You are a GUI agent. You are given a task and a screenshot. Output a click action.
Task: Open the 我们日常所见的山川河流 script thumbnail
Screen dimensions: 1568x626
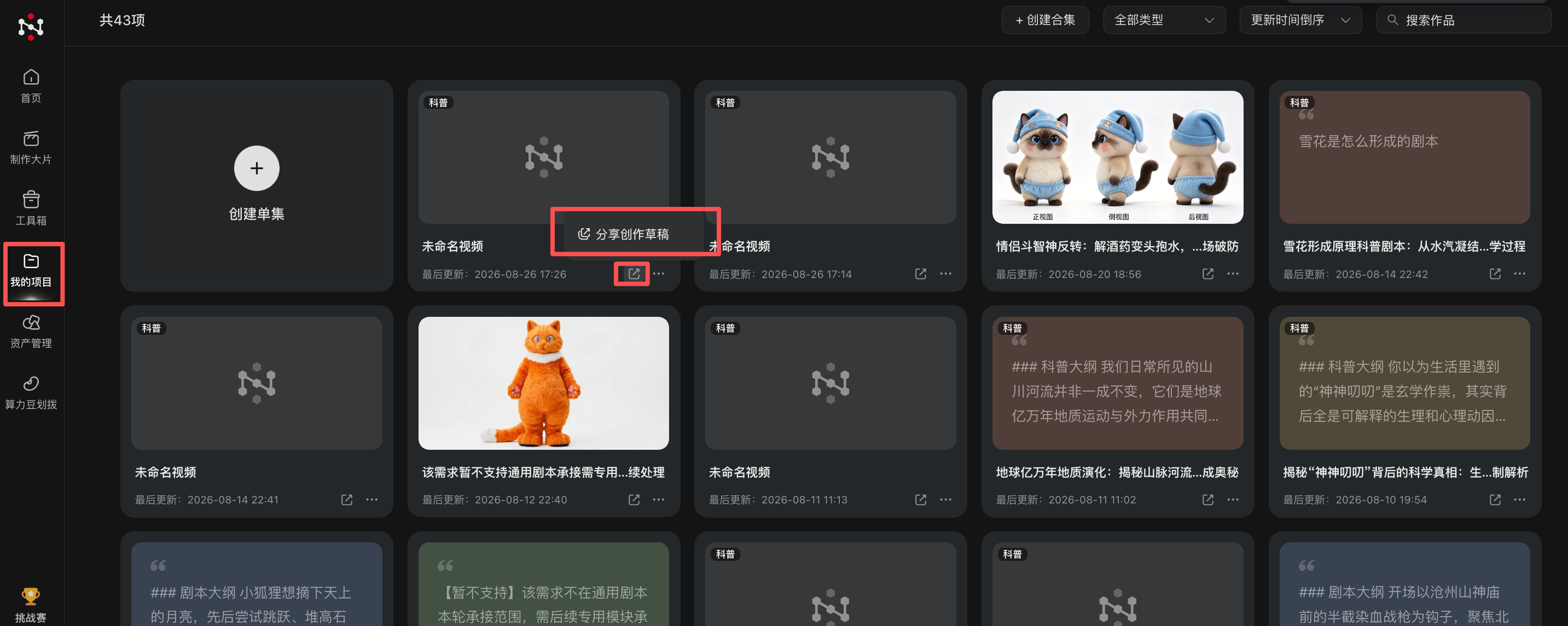pyautogui.click(x=1118, y=383)
